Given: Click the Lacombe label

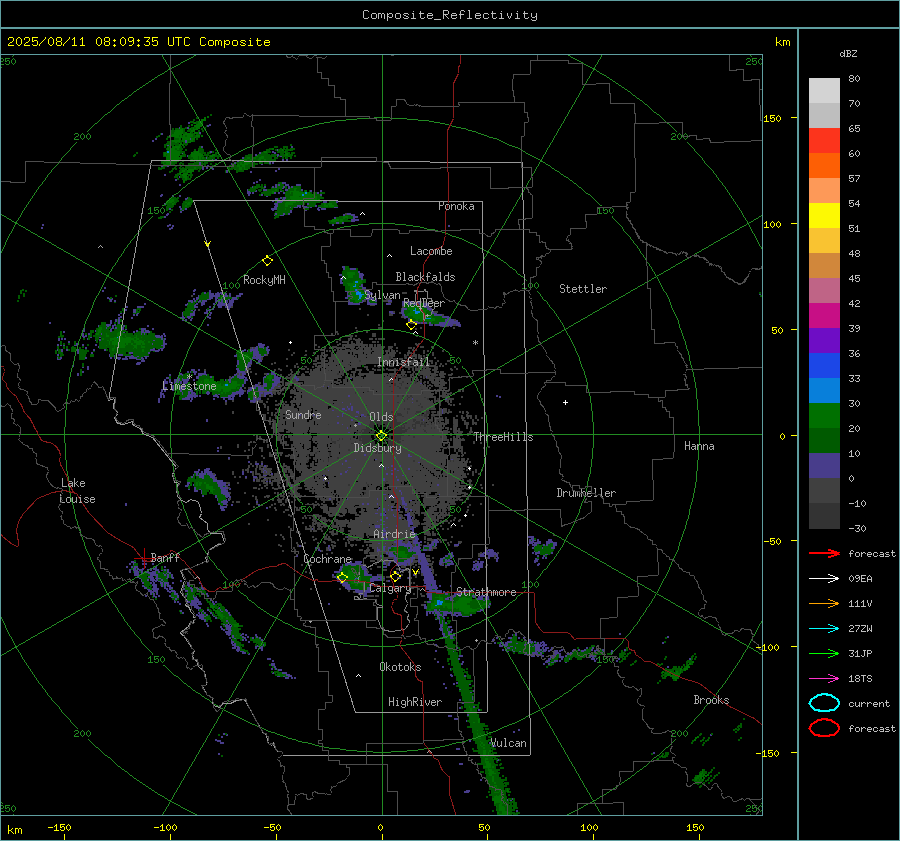Looking at the screenshot, I should click(431, 251).
